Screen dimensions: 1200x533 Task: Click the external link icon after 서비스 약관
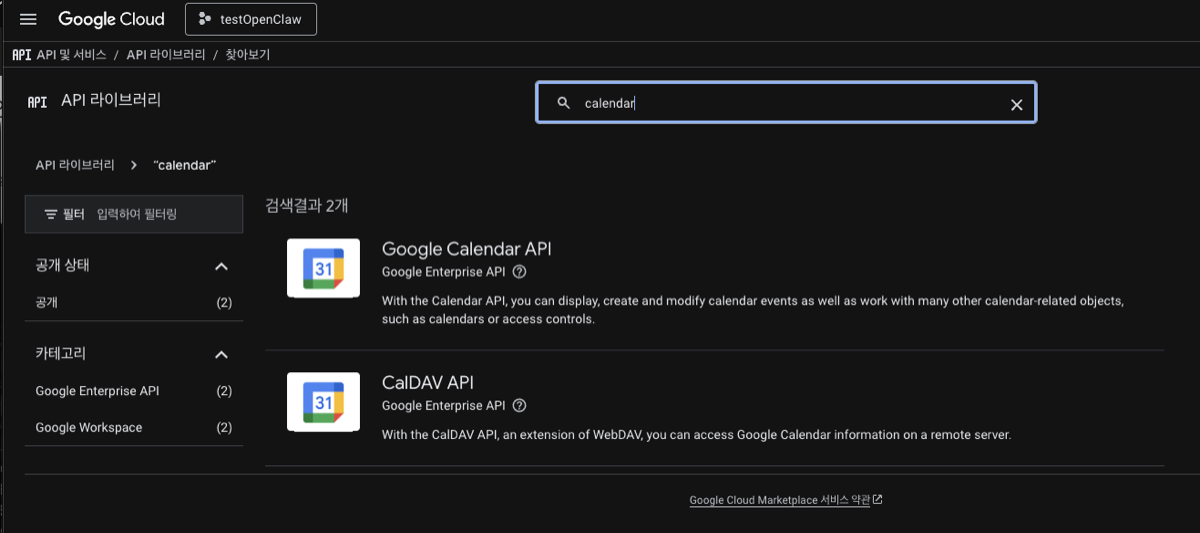click(x=878, y=500)
